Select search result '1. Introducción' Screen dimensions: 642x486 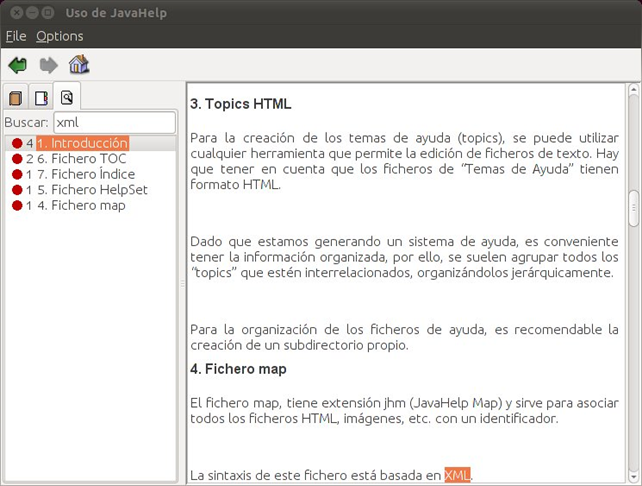click(83, 143)
